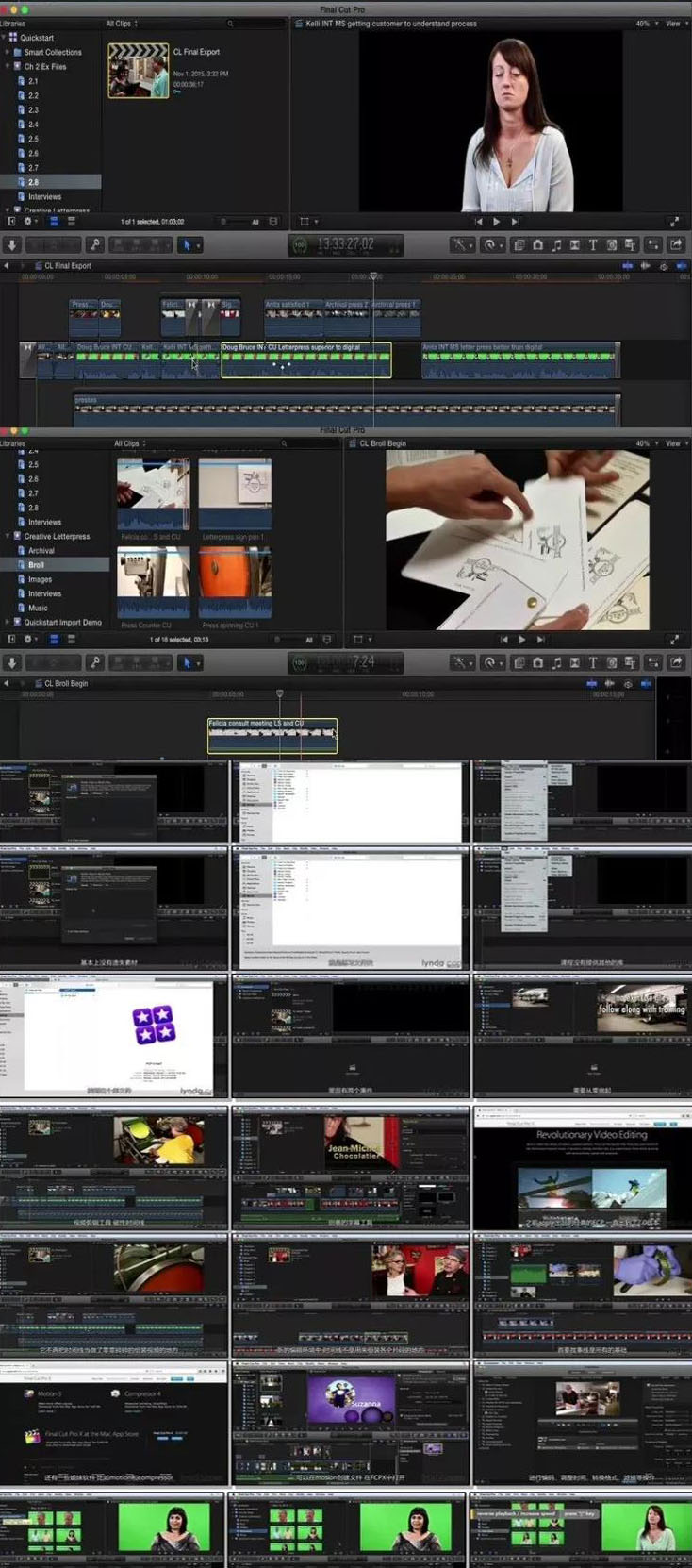Click the Felicia consult clip thumbnail in browser
692x1568 pixels.
pyautogui.click(x=153, y=493)
